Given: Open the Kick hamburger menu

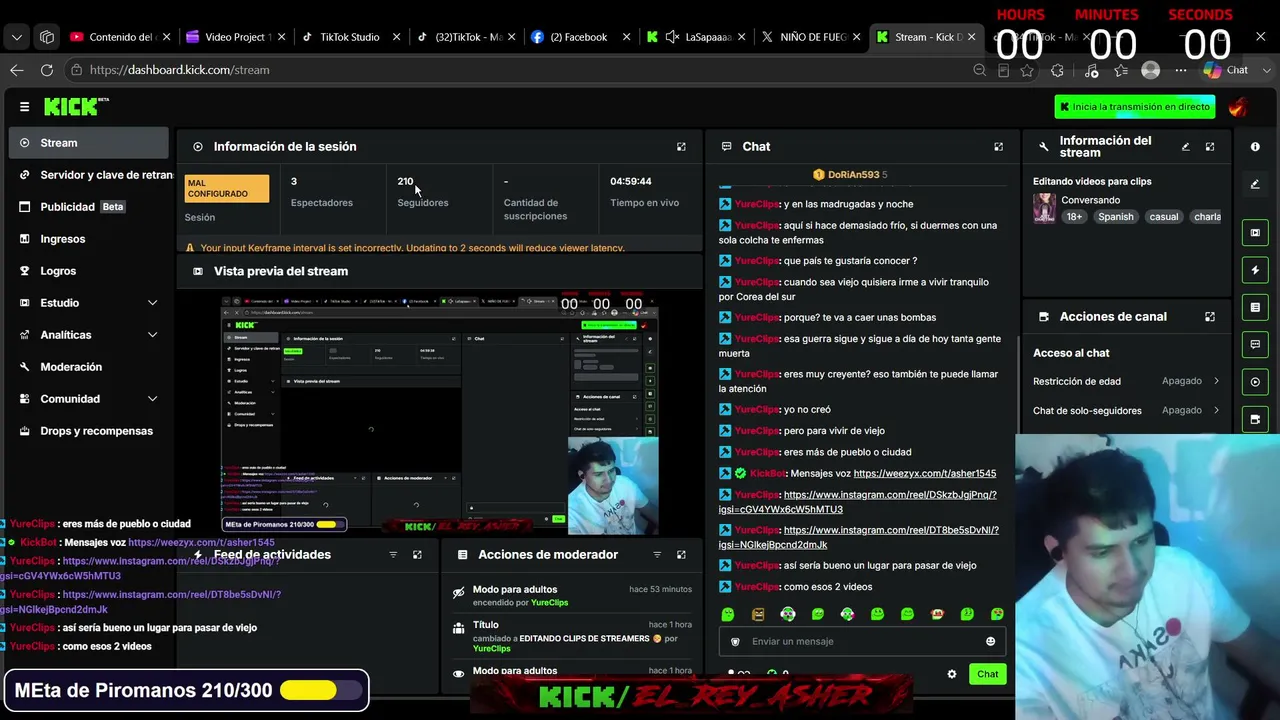Looking at the screenshot, I should 24,106.
